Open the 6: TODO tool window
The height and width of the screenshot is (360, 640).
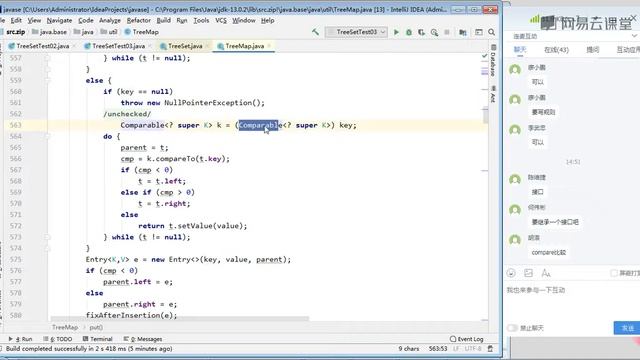58,339
